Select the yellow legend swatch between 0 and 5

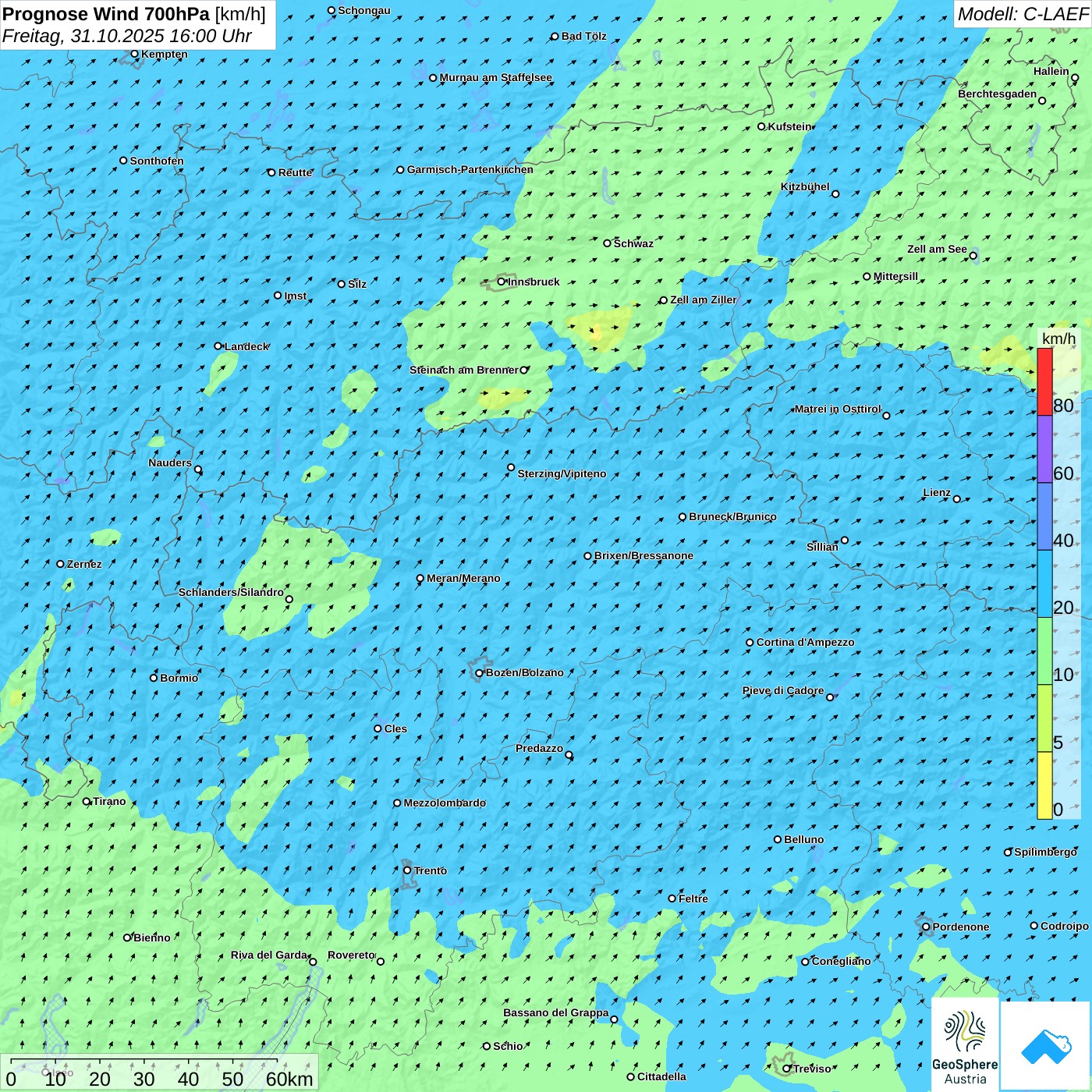click(x=1044, y=785)
